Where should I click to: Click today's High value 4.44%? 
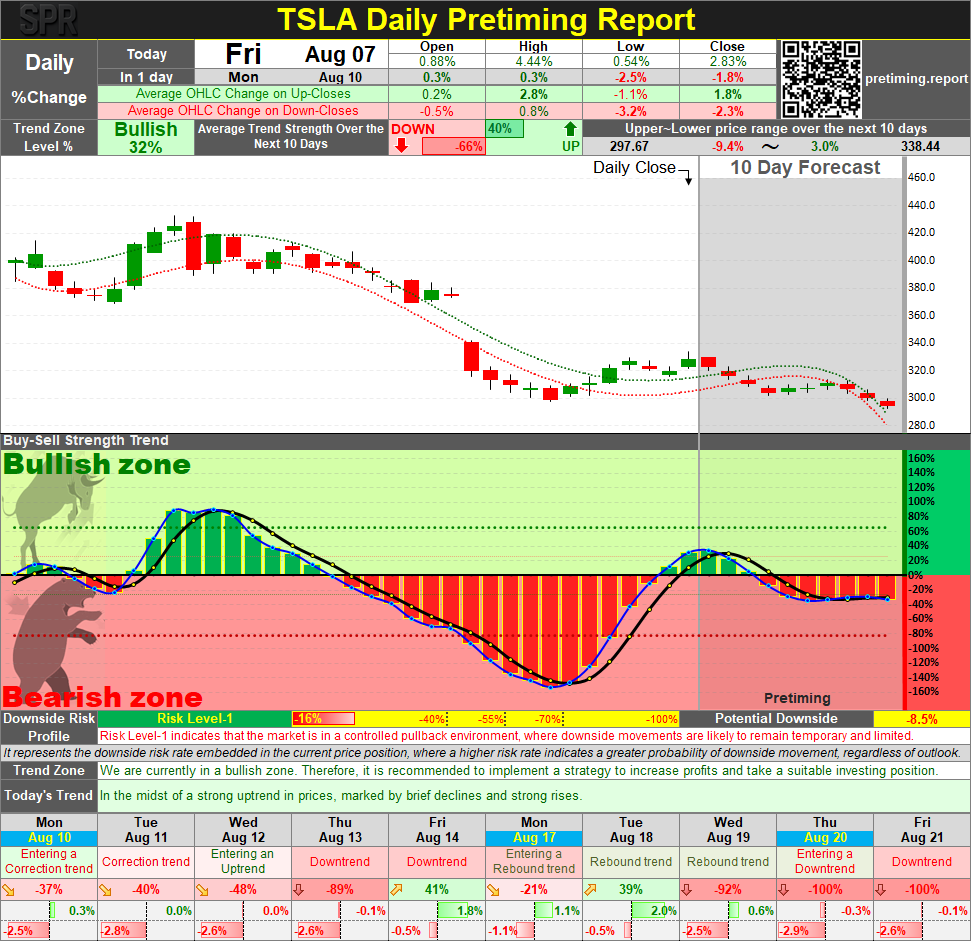pos(534,61)
